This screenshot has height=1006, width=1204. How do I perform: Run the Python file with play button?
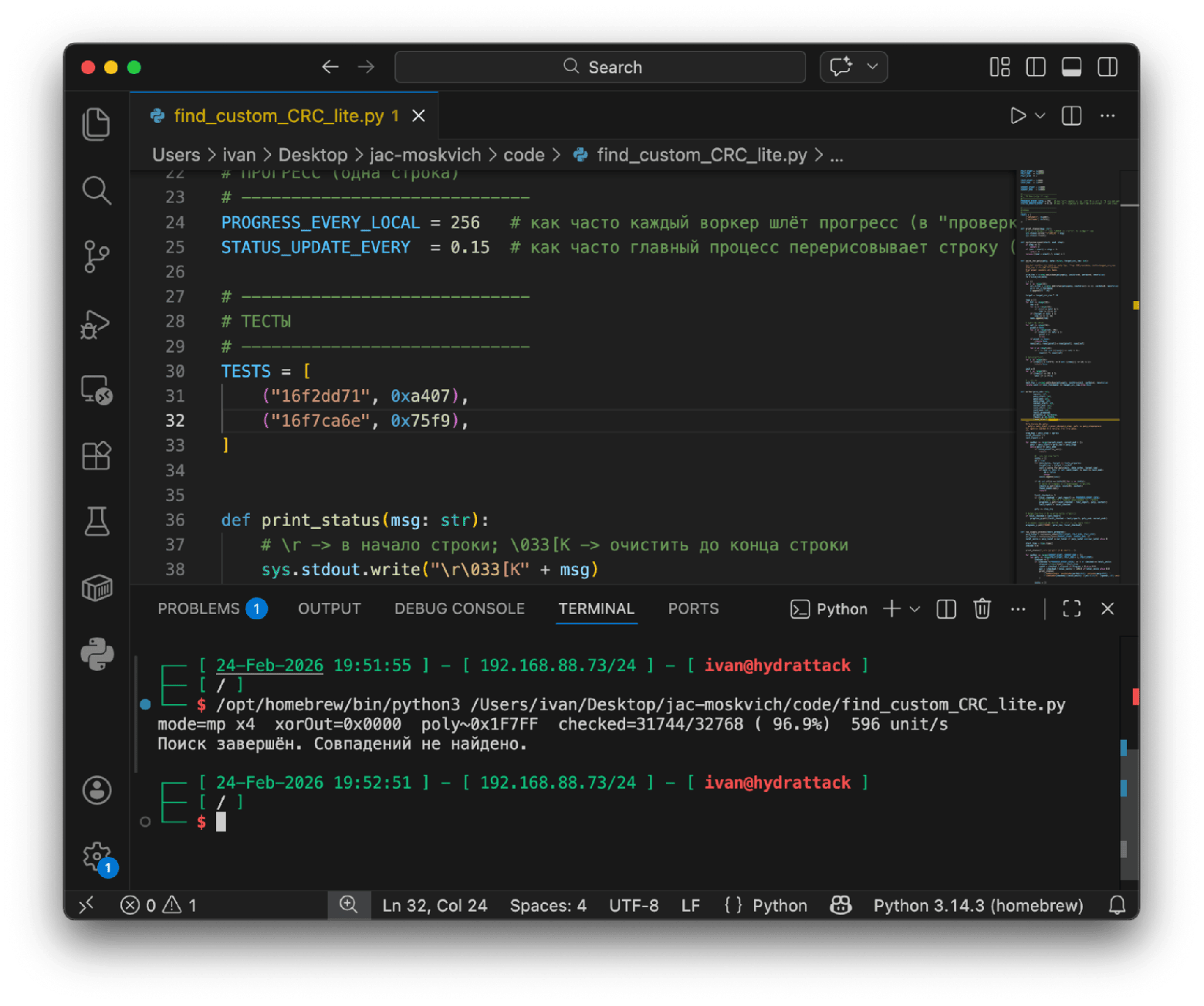click(1018, 116)
